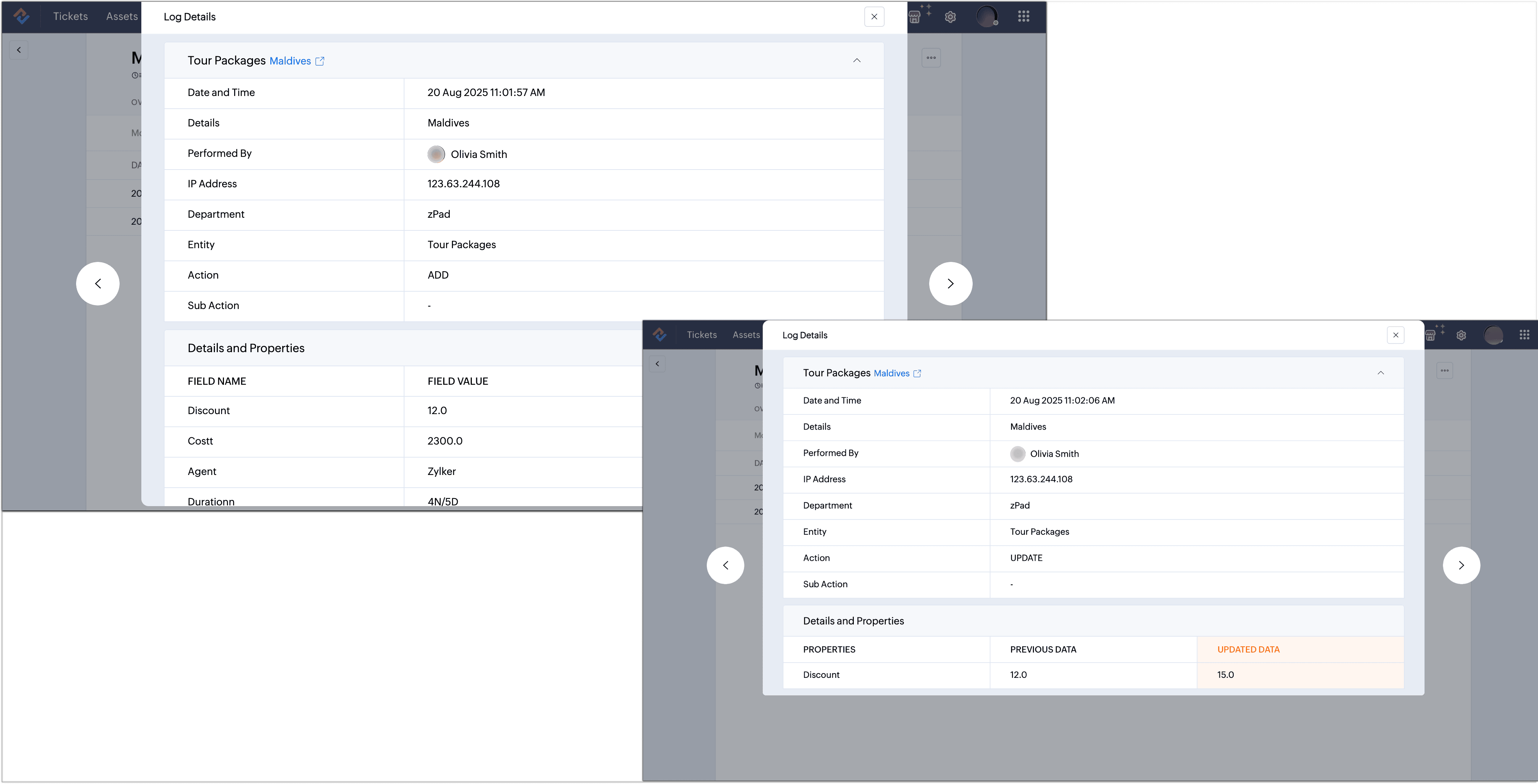Click the back chevron in the left sidebar
This screenshot has height=784, width=1538.
coord(18,50)
